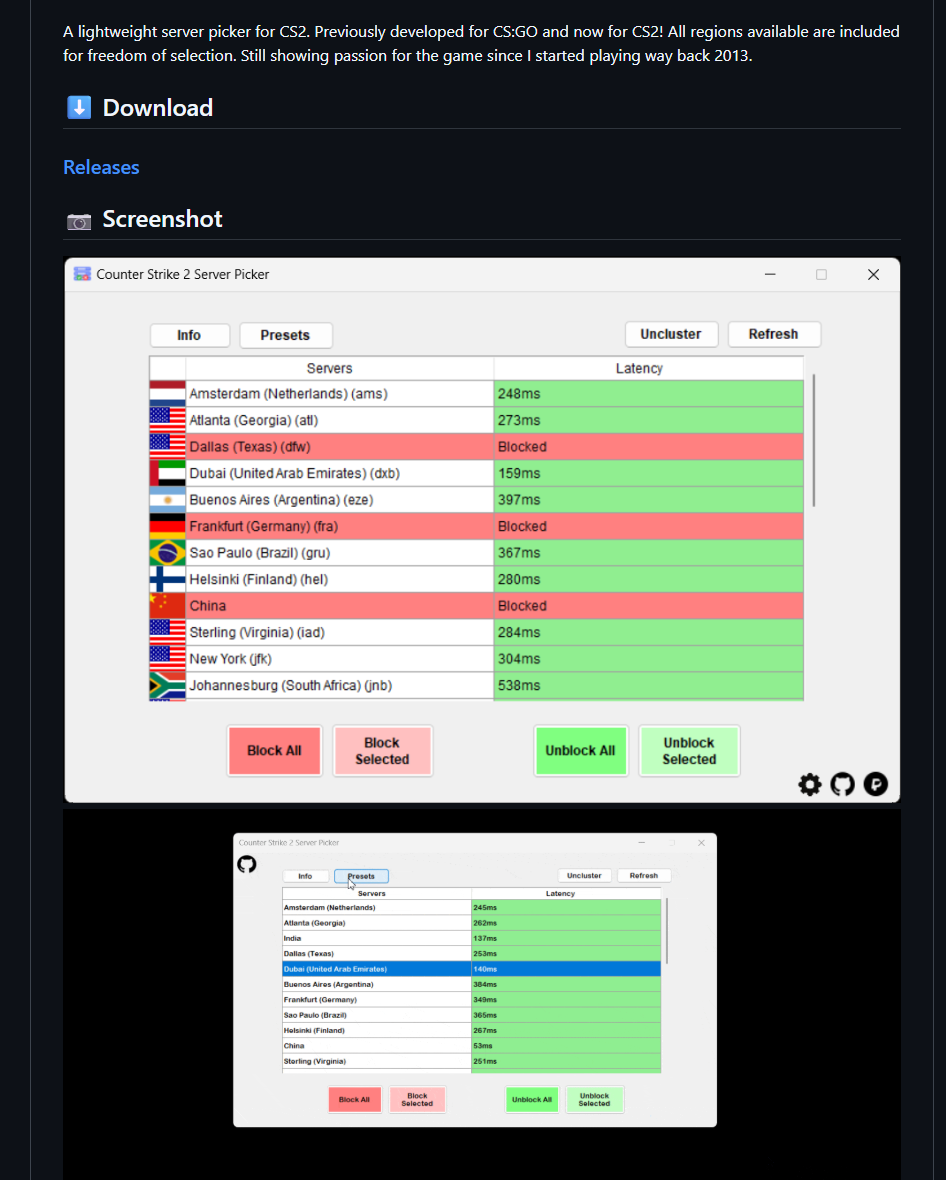The image size is (946, 1180).
Task: Click the South Africa flag beside Johannesburg
Action: [x=167, y=686]
